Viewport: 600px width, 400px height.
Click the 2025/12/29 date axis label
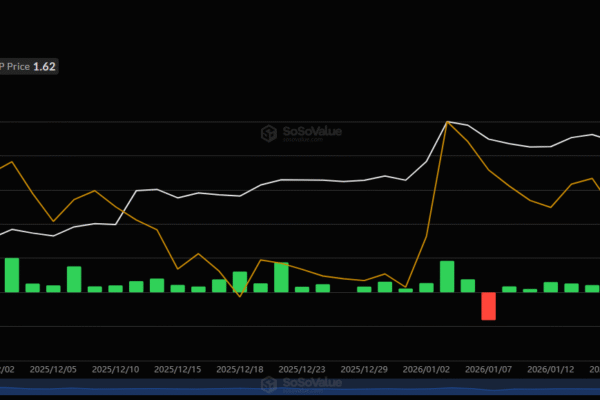coord(365,369)
